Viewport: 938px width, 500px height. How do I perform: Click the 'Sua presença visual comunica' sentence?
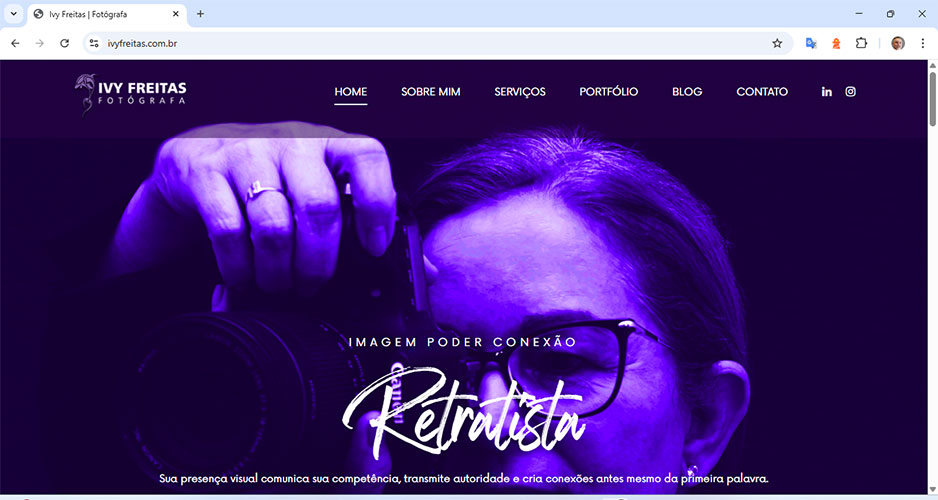pos(464,478)
